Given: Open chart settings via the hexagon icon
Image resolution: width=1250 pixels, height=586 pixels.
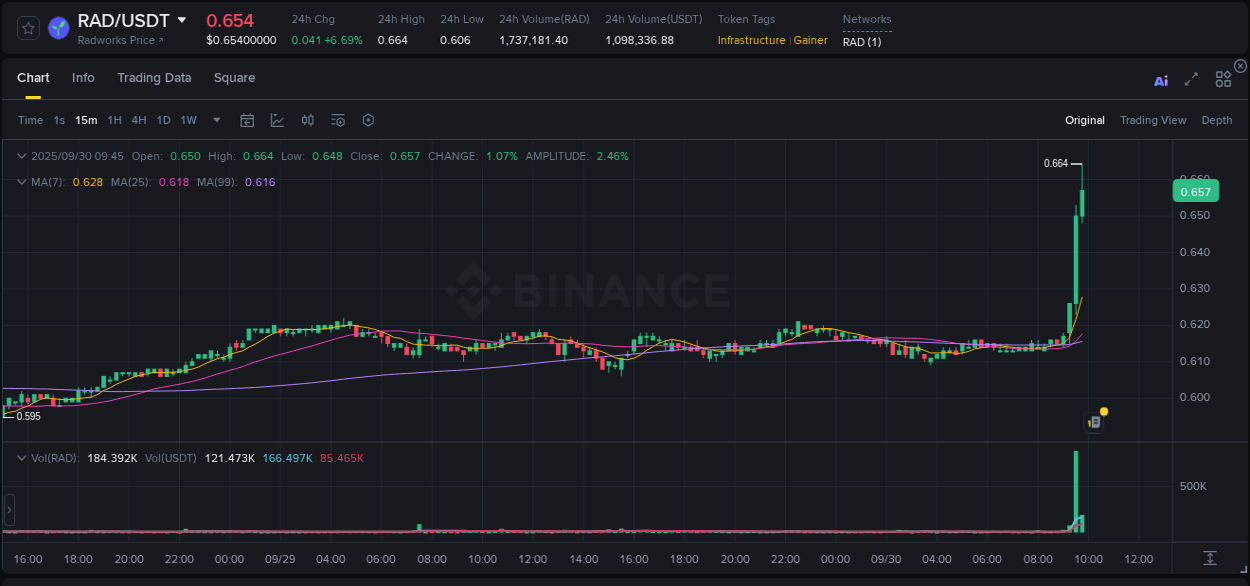Looking at the screenshot, I should pyautogui.click(x=368, y=119).
